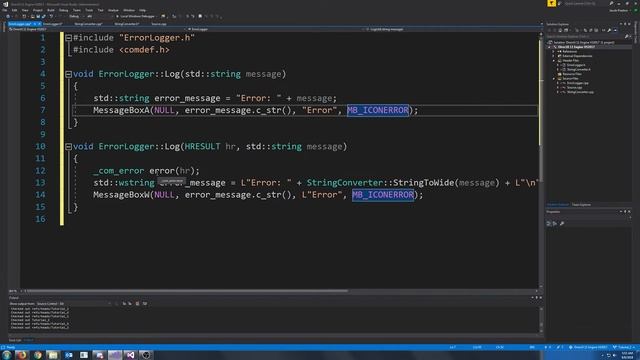Image resolution: width=640 pixels, height=360 pixels.
Task: Click MessageBoxW on line 14
Action: pos(121,195)
